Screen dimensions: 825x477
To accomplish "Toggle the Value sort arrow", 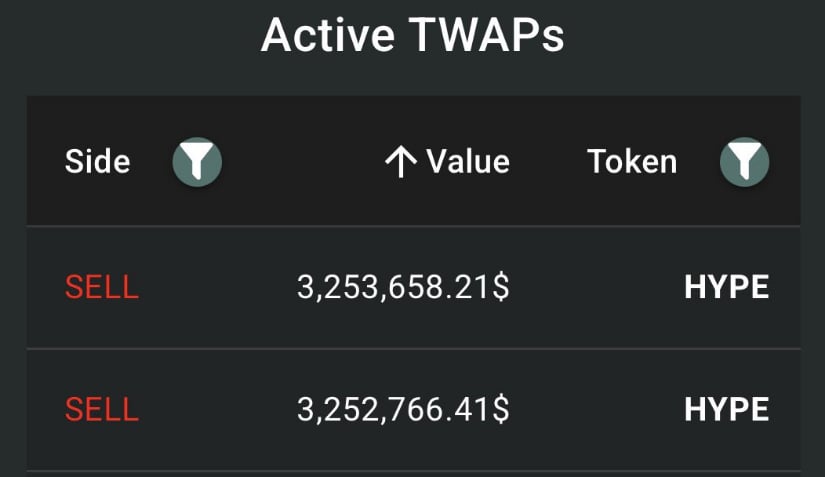I will (x=401, y=162).
